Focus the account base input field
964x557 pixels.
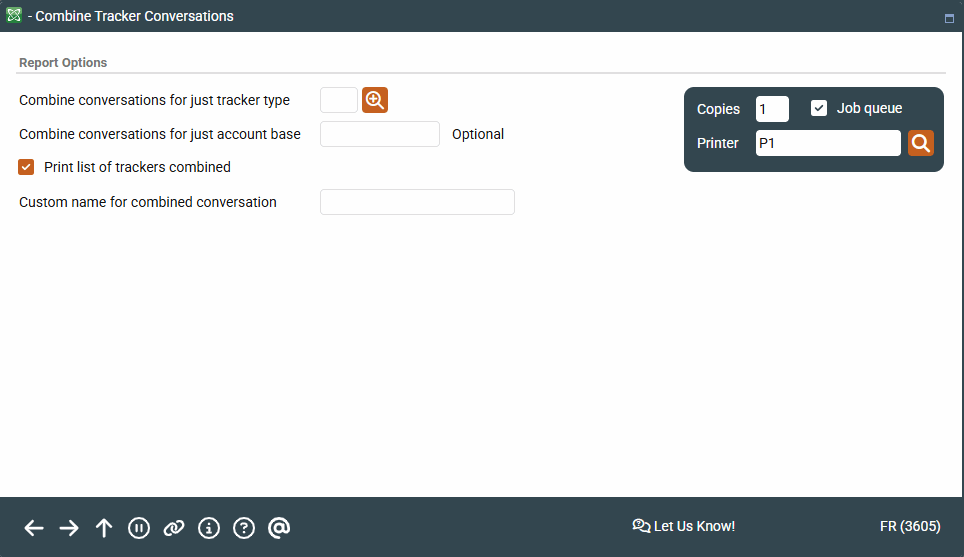379,134
